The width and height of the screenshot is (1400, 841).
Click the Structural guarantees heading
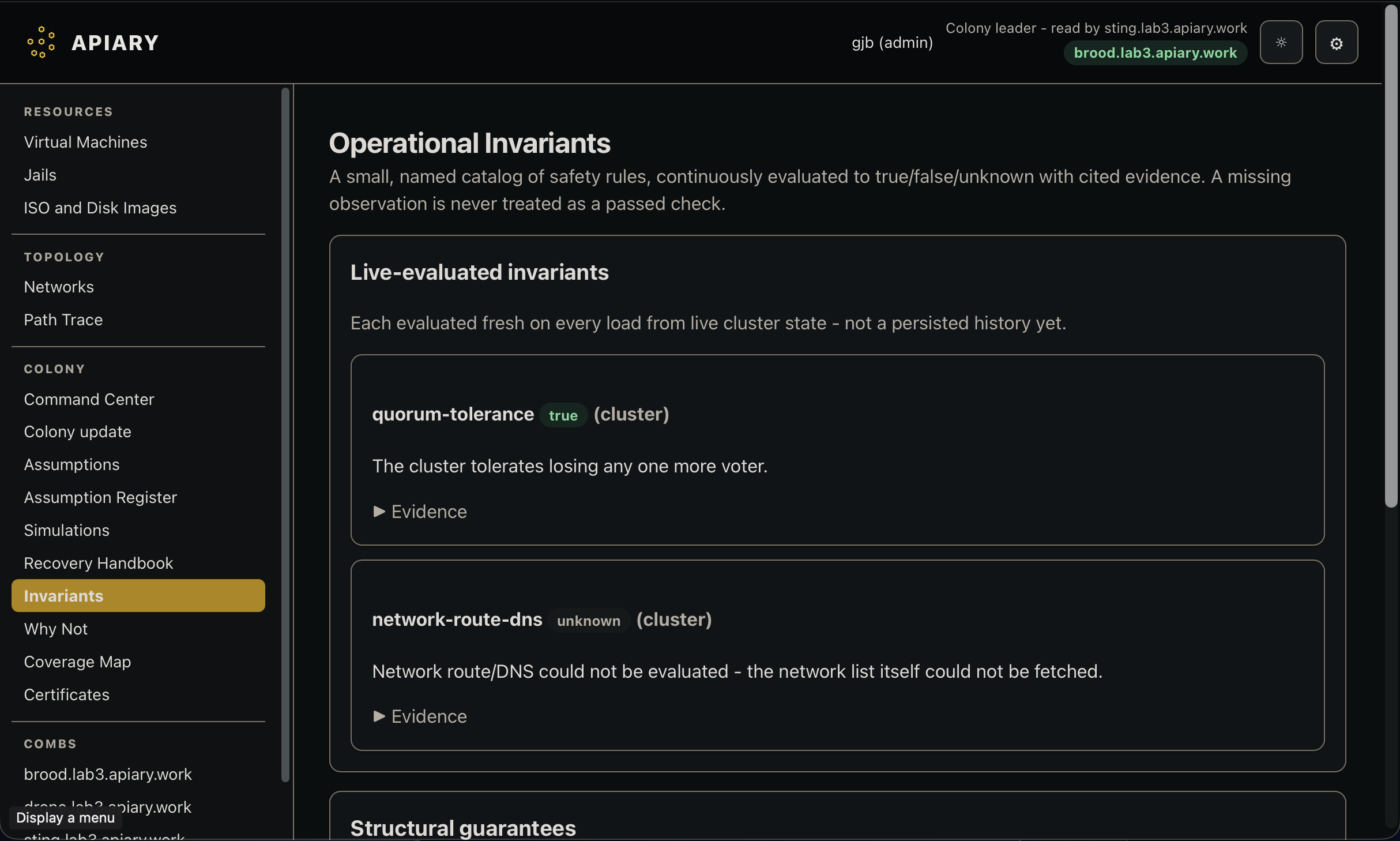pos(463,828)
